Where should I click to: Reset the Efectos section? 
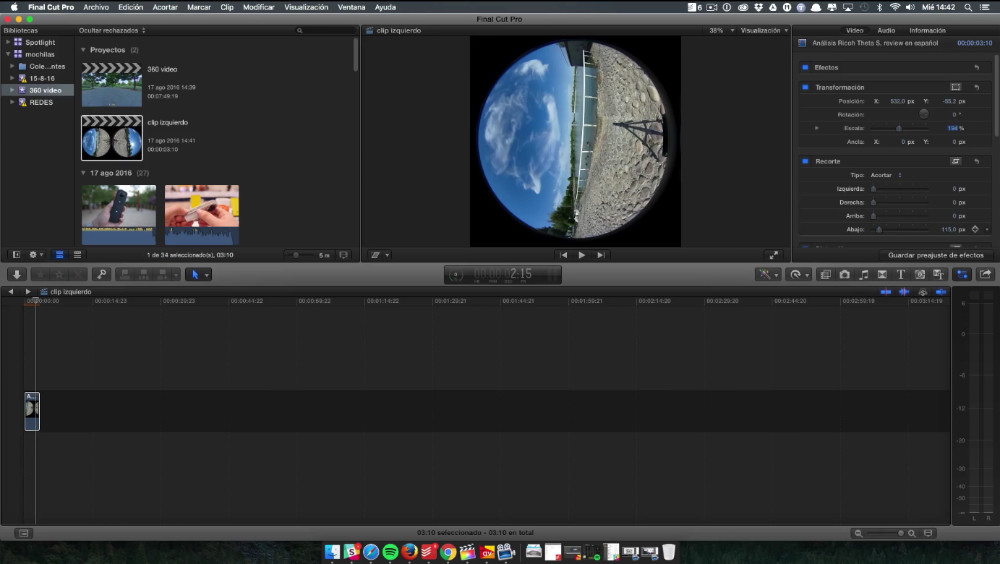[976, 67]
